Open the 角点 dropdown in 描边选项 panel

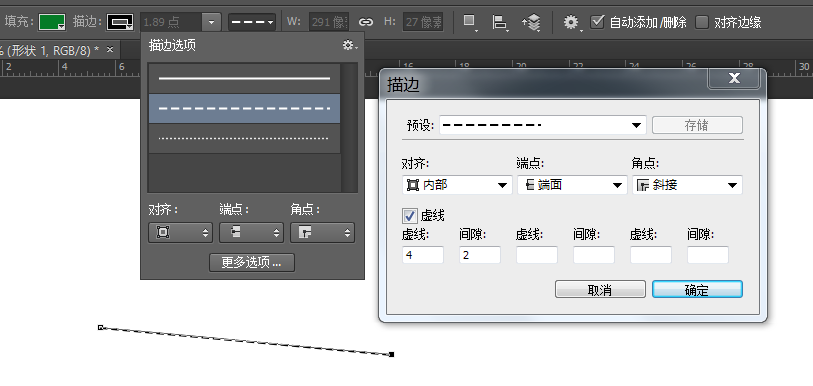click(323, 233)
